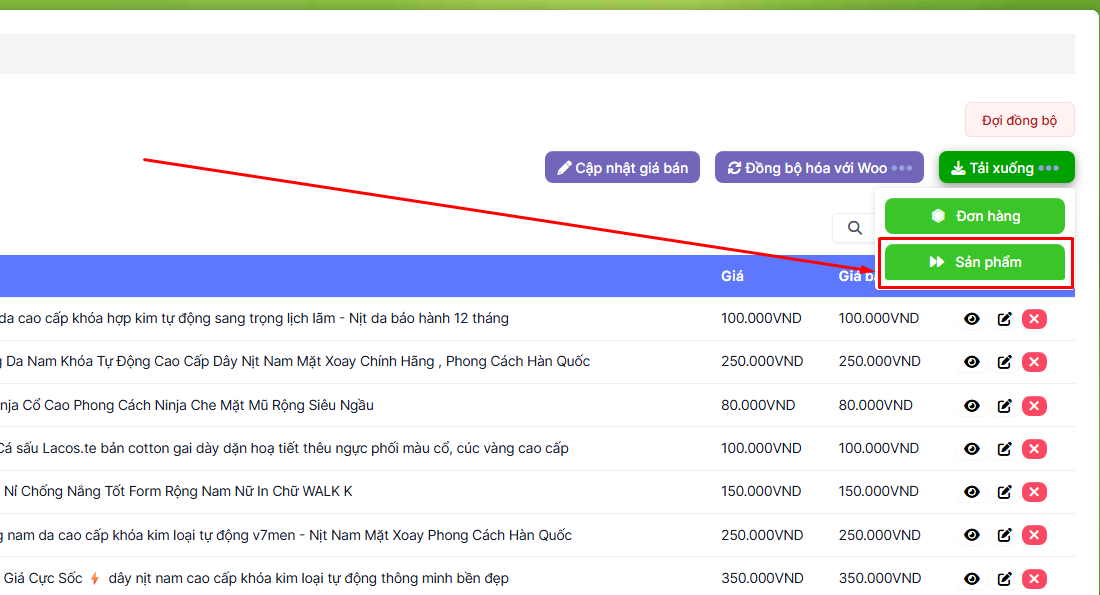1100x595 pixels.
Task: Expand the Đồng bộ hóa với Woo menu
Action: coord(901,168)
